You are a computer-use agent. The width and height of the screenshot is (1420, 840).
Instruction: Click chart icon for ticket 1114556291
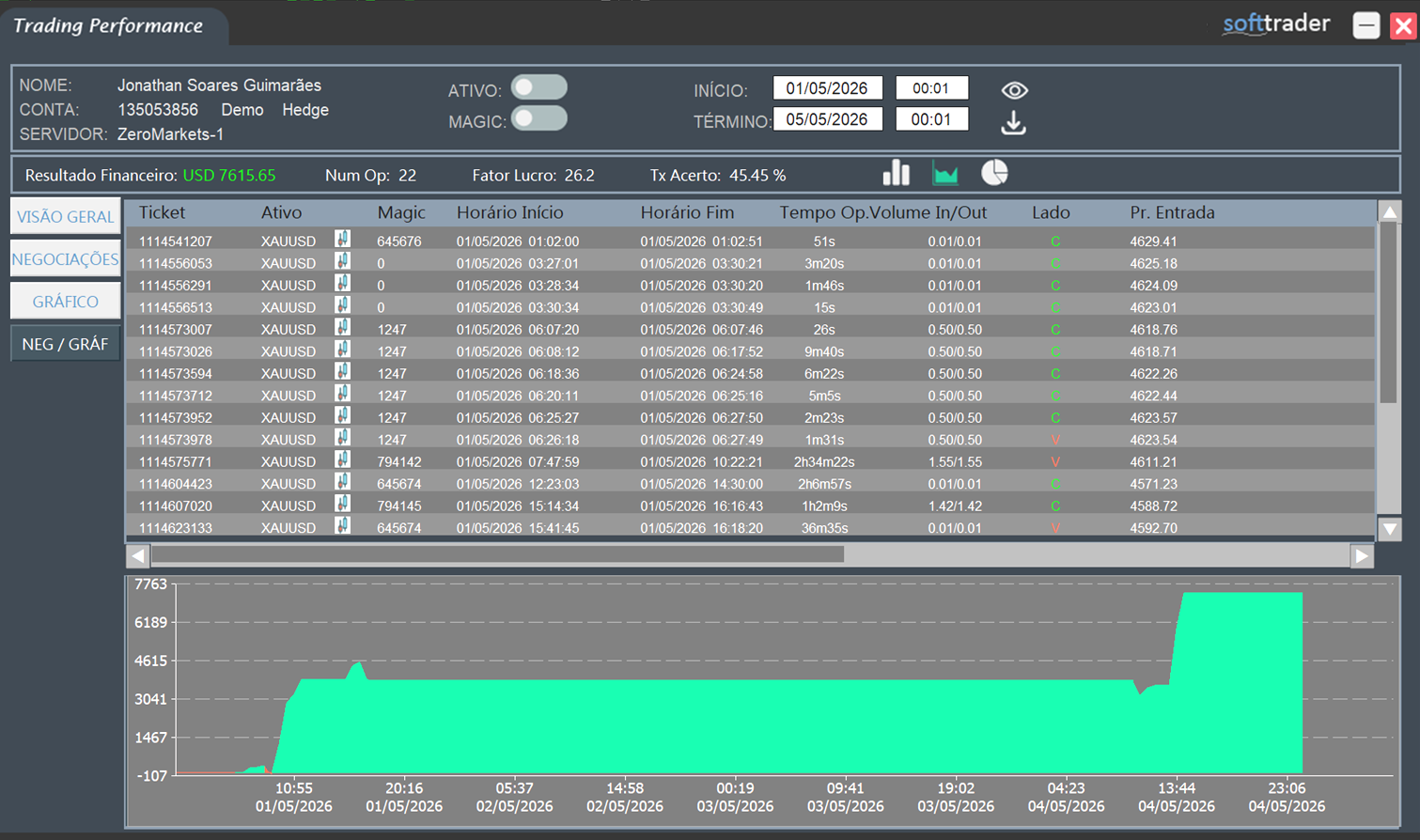343,284
